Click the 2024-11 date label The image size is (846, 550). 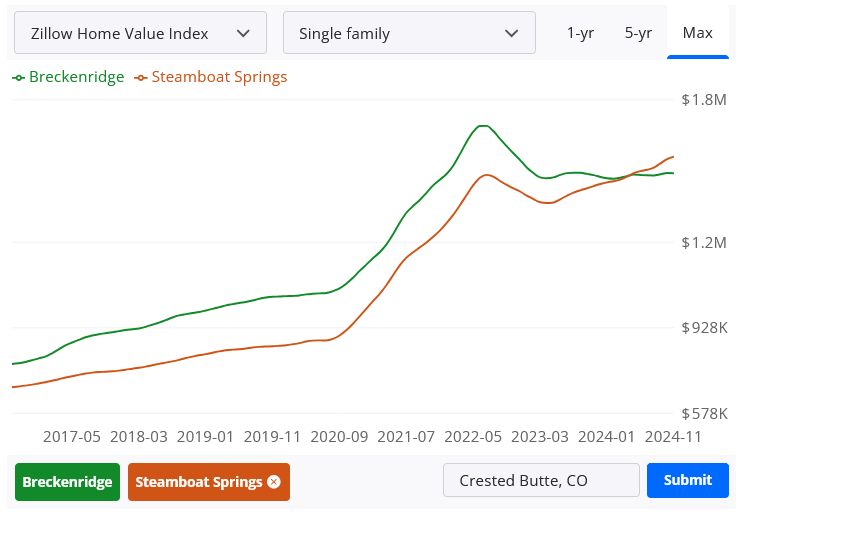(673, 437)
